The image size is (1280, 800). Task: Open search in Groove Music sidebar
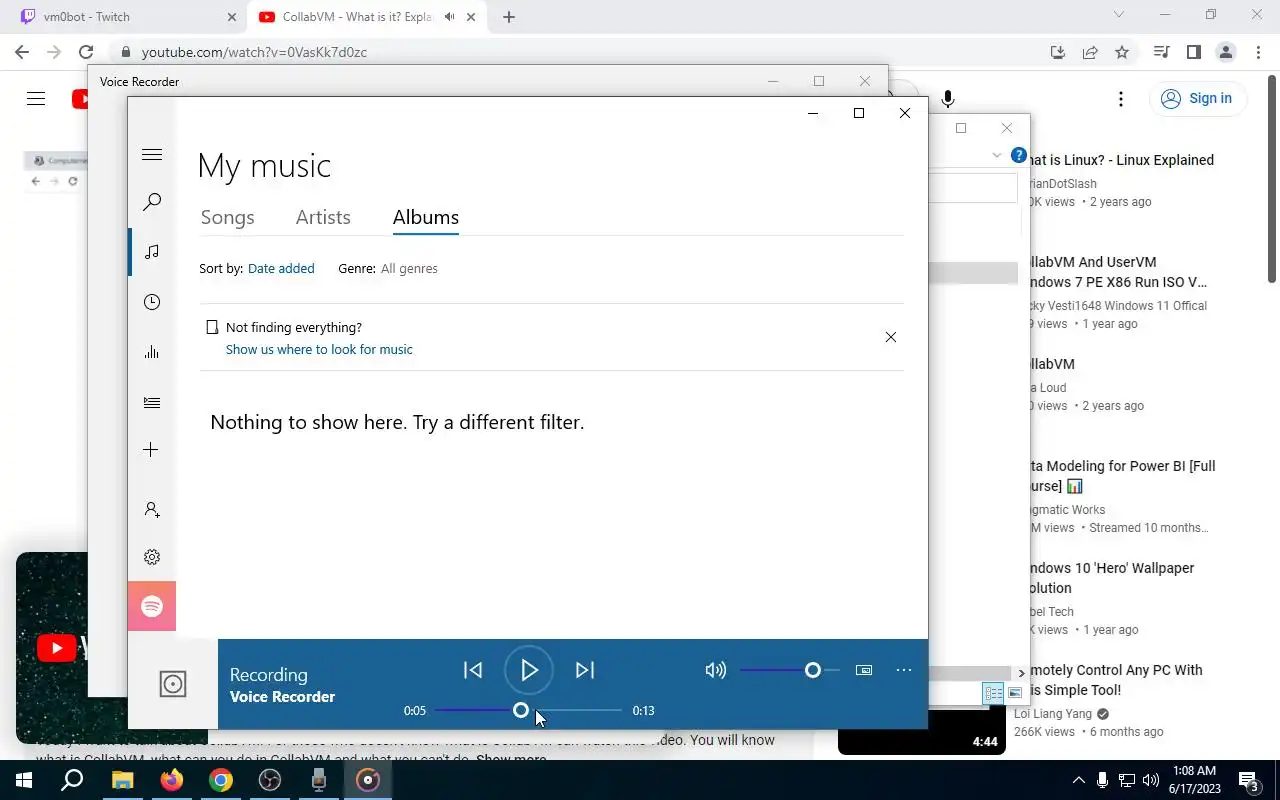pos(152,202)
